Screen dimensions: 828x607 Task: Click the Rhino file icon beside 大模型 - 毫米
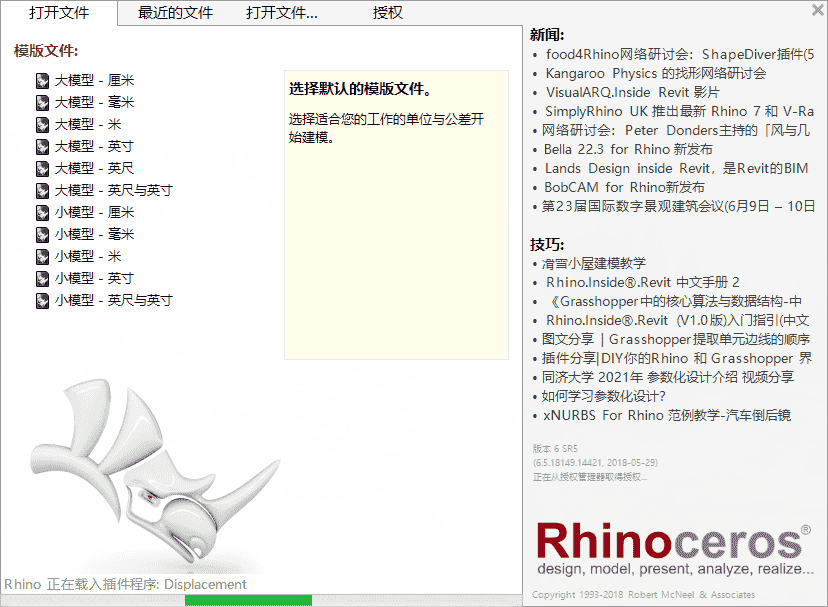[41, 101]
